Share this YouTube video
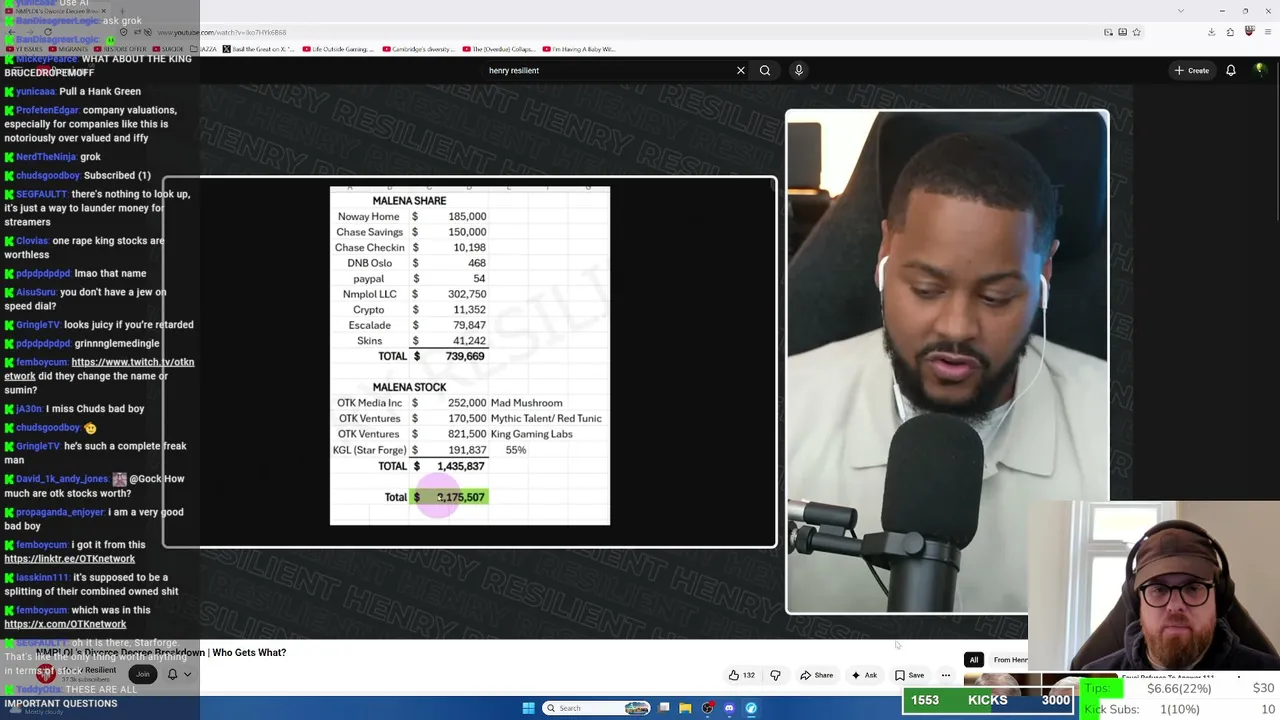The image size is (1280, 720). pyautogui.click(x=817, y=675)
